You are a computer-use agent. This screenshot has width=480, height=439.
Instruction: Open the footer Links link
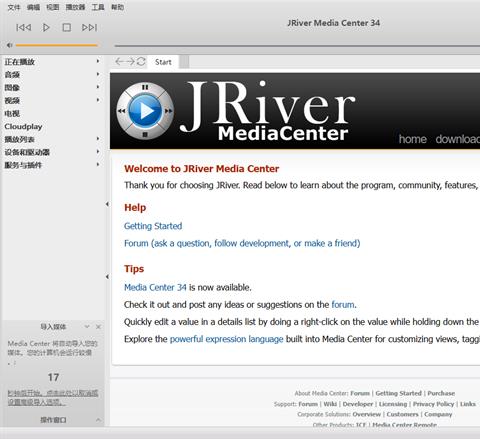(x=468, y=404)
